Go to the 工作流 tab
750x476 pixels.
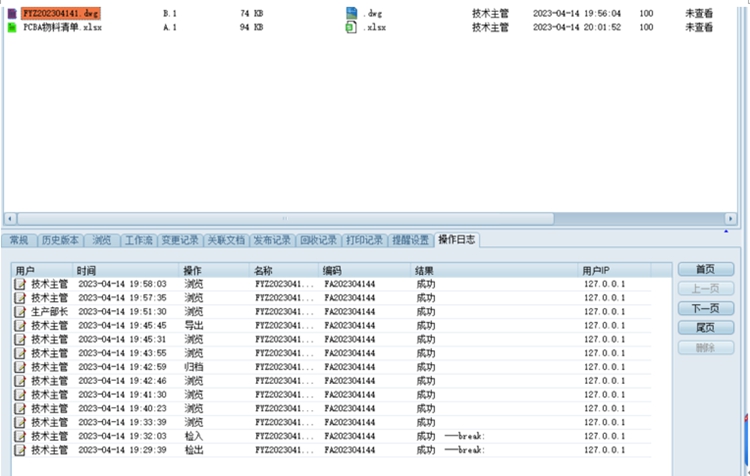tap(138, 240)
